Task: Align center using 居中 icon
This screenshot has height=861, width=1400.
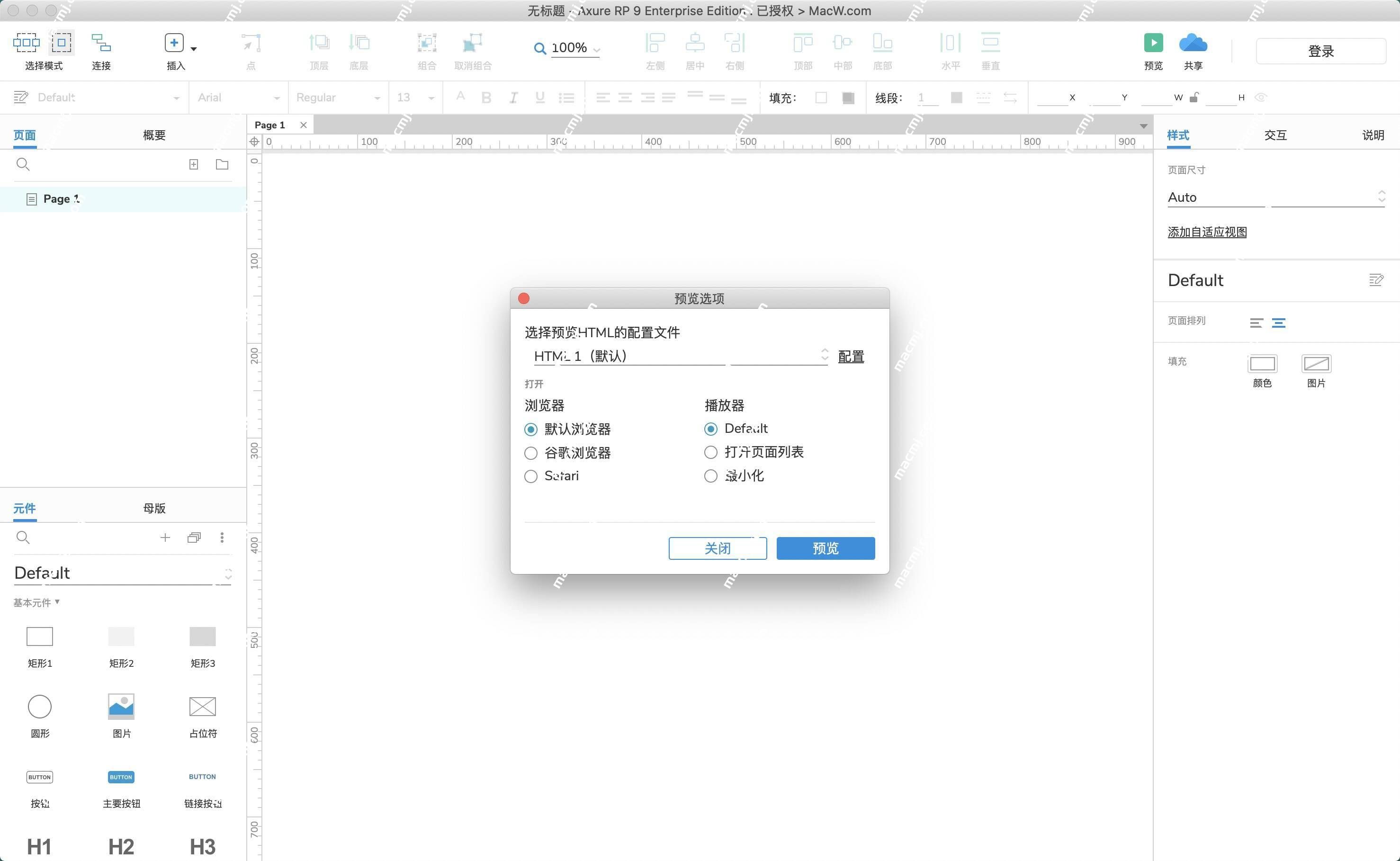Action: 695,43
